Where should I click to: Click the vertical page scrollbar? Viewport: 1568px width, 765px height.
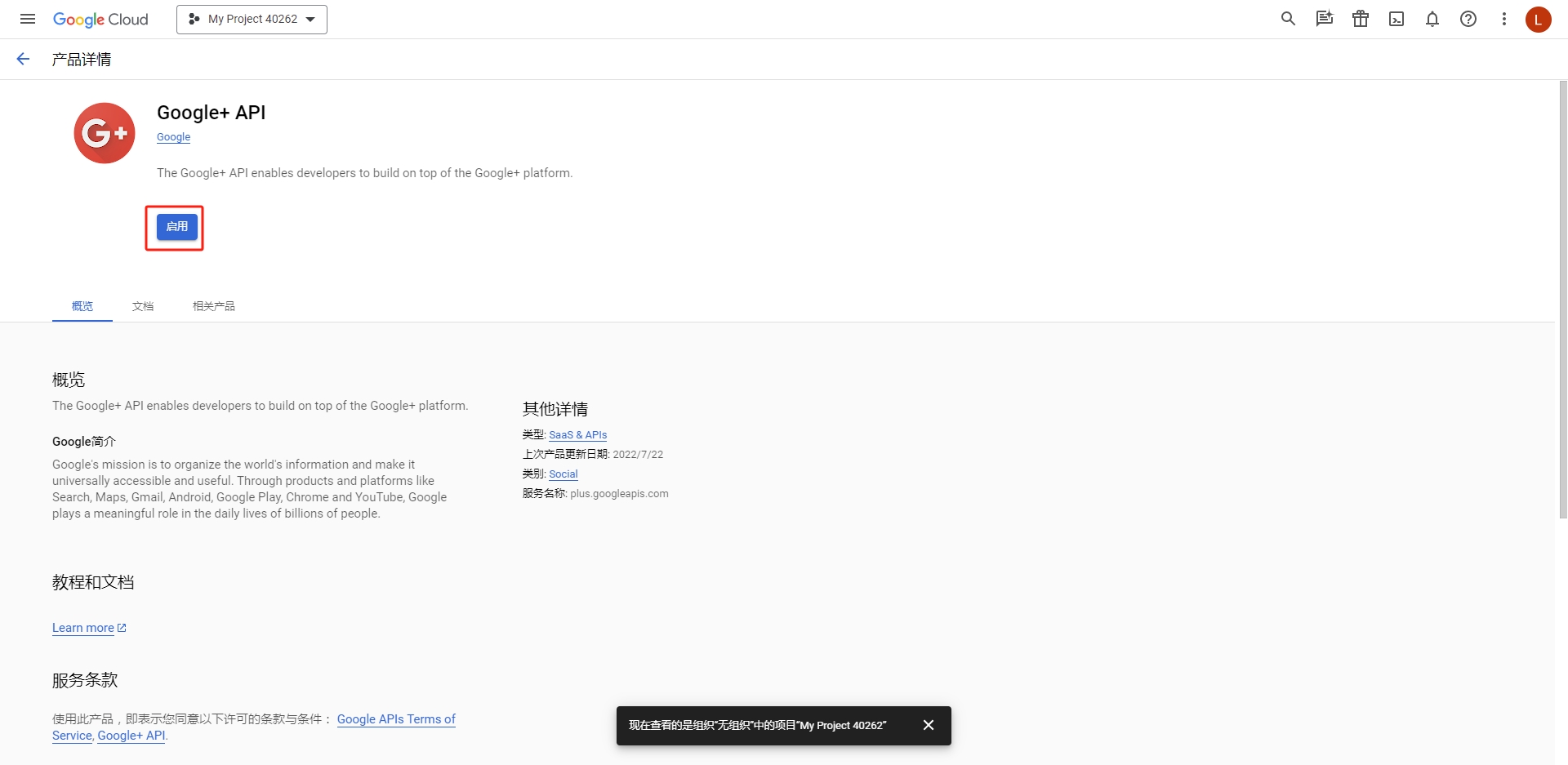(x=1563, y=299)
